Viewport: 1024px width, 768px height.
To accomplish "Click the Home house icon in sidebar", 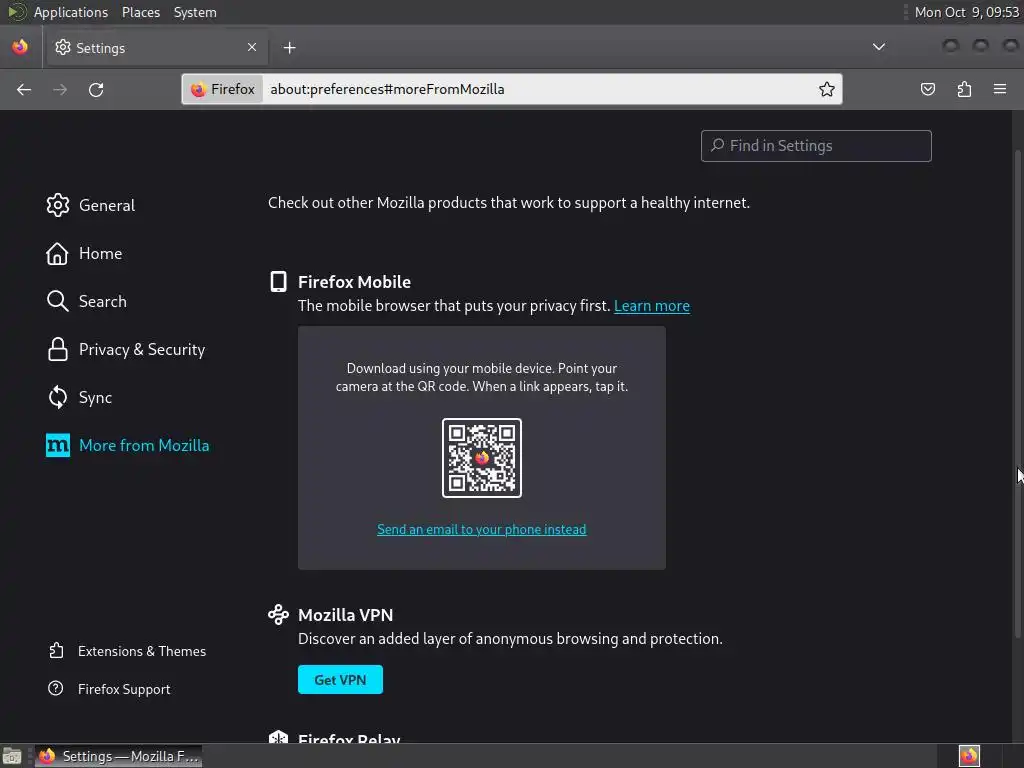I will (x=57, y=253).
